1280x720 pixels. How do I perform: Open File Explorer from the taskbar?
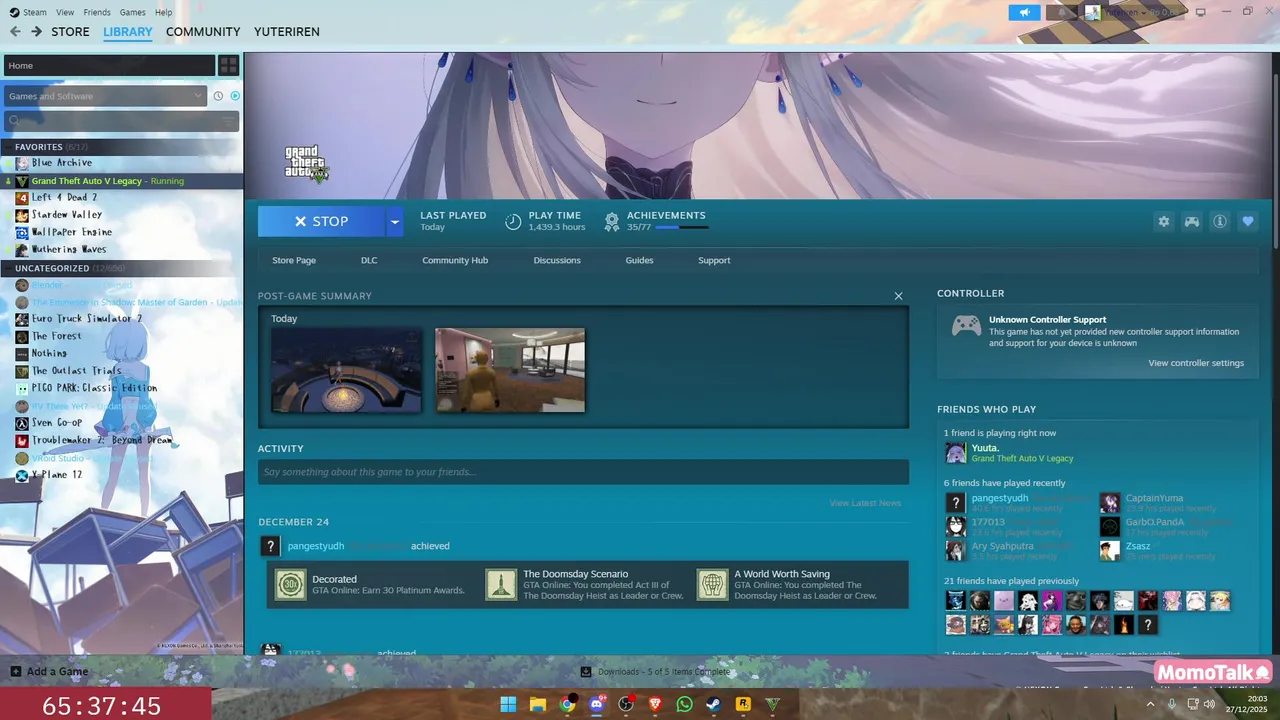pos(538,704)
